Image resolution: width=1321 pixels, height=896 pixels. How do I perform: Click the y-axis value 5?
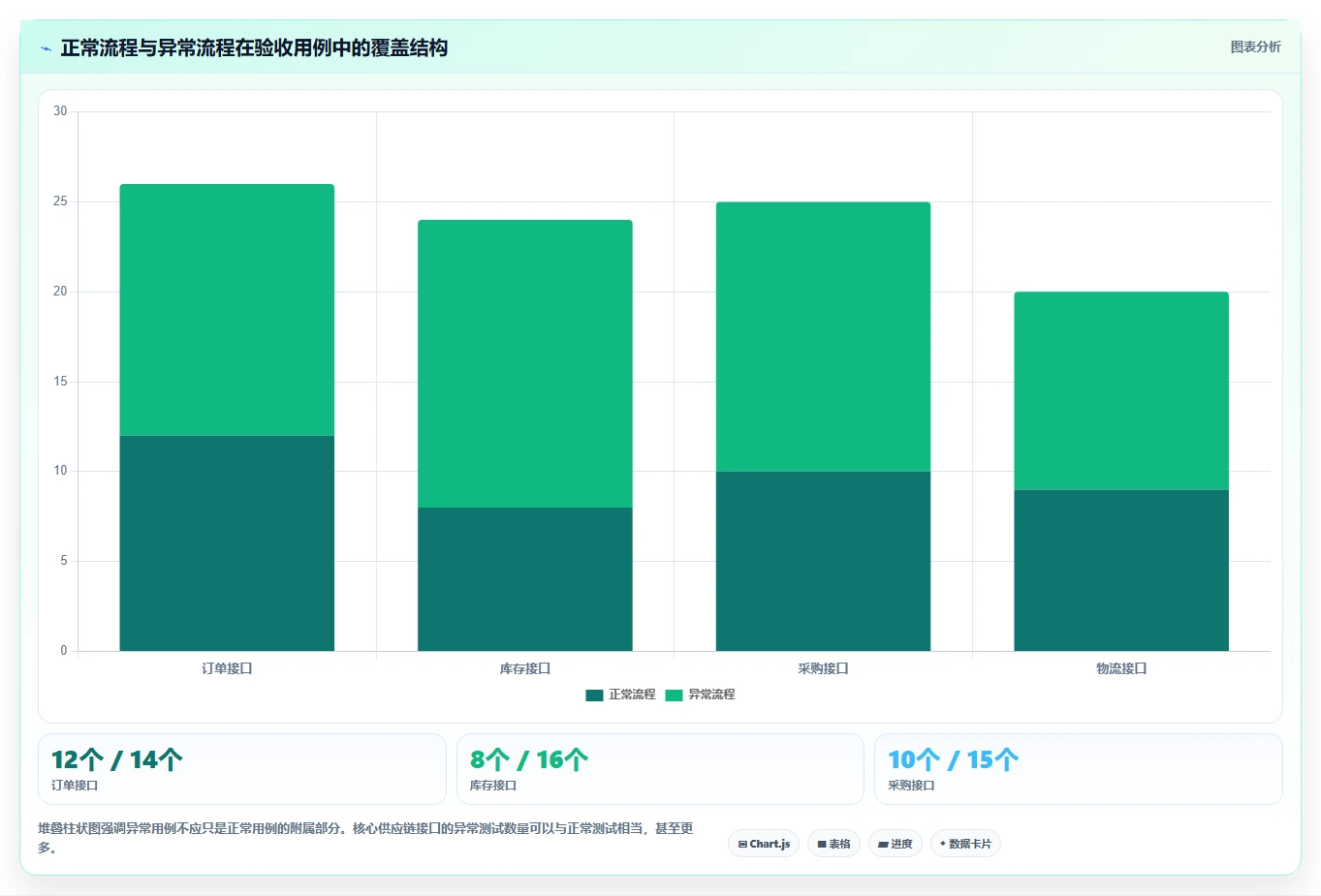click(64, 561)
